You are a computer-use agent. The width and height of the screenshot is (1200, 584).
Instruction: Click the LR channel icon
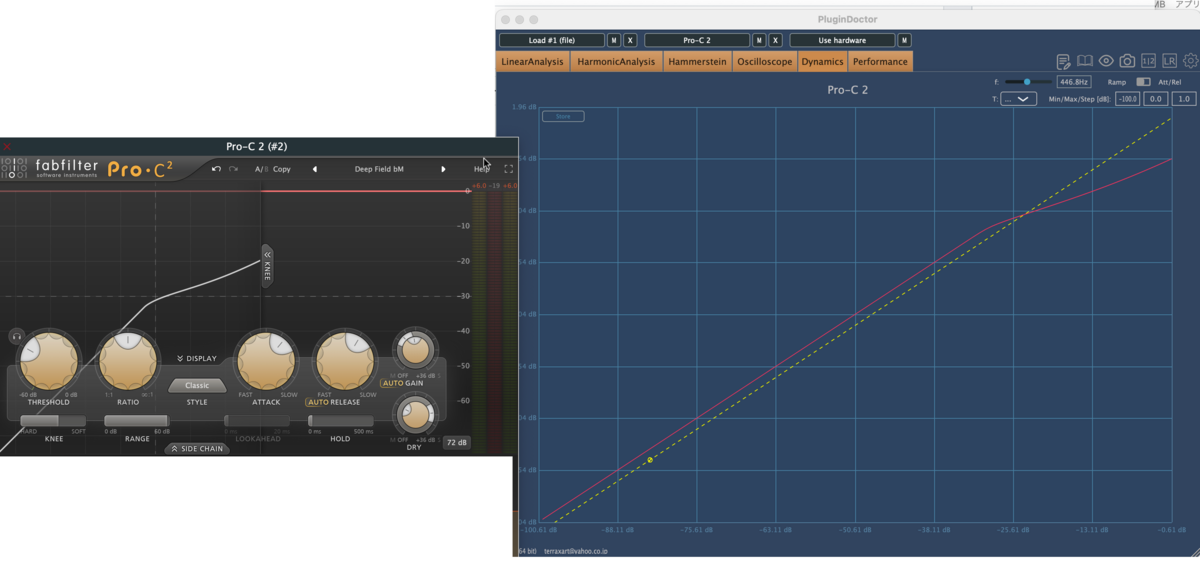(1169, 62)
